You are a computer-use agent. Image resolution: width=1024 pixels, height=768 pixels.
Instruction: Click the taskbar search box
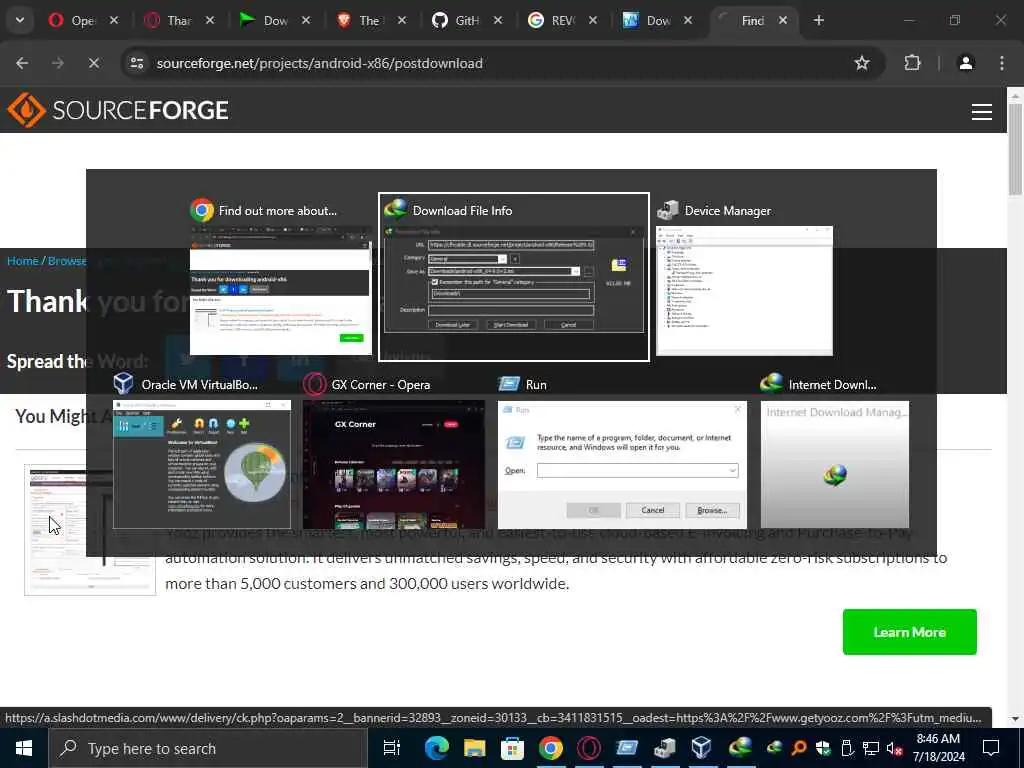(208, 748)
